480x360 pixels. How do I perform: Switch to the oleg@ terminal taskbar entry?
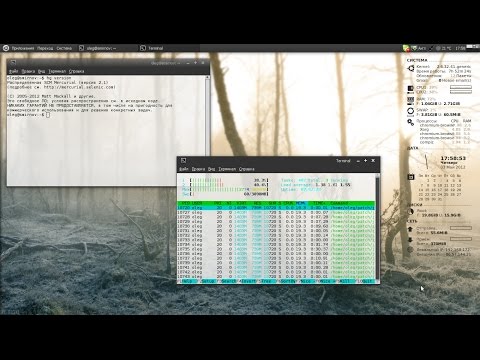click(x=98, y=48)
